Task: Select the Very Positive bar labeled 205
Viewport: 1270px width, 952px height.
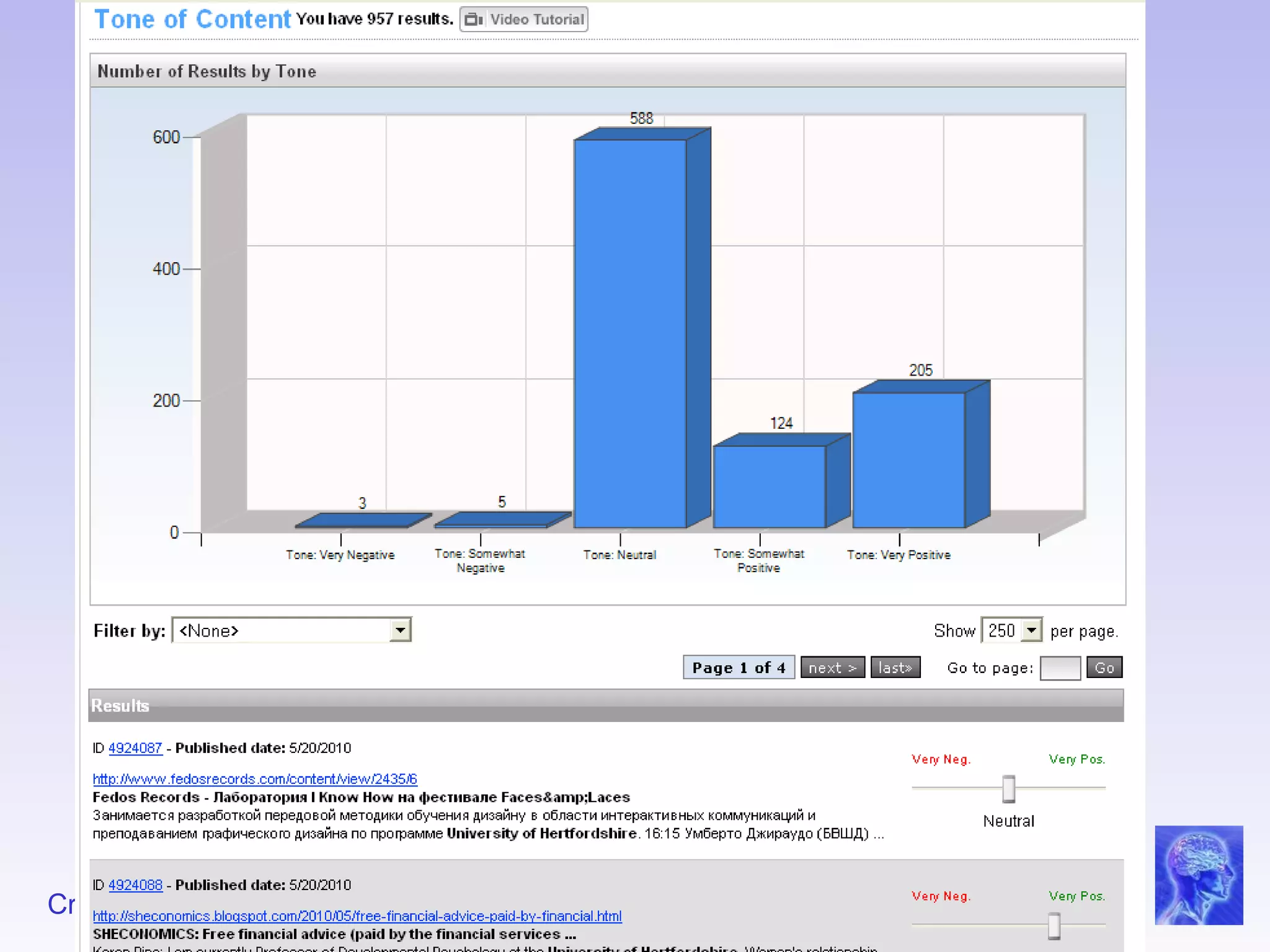Action: [908, 460]
